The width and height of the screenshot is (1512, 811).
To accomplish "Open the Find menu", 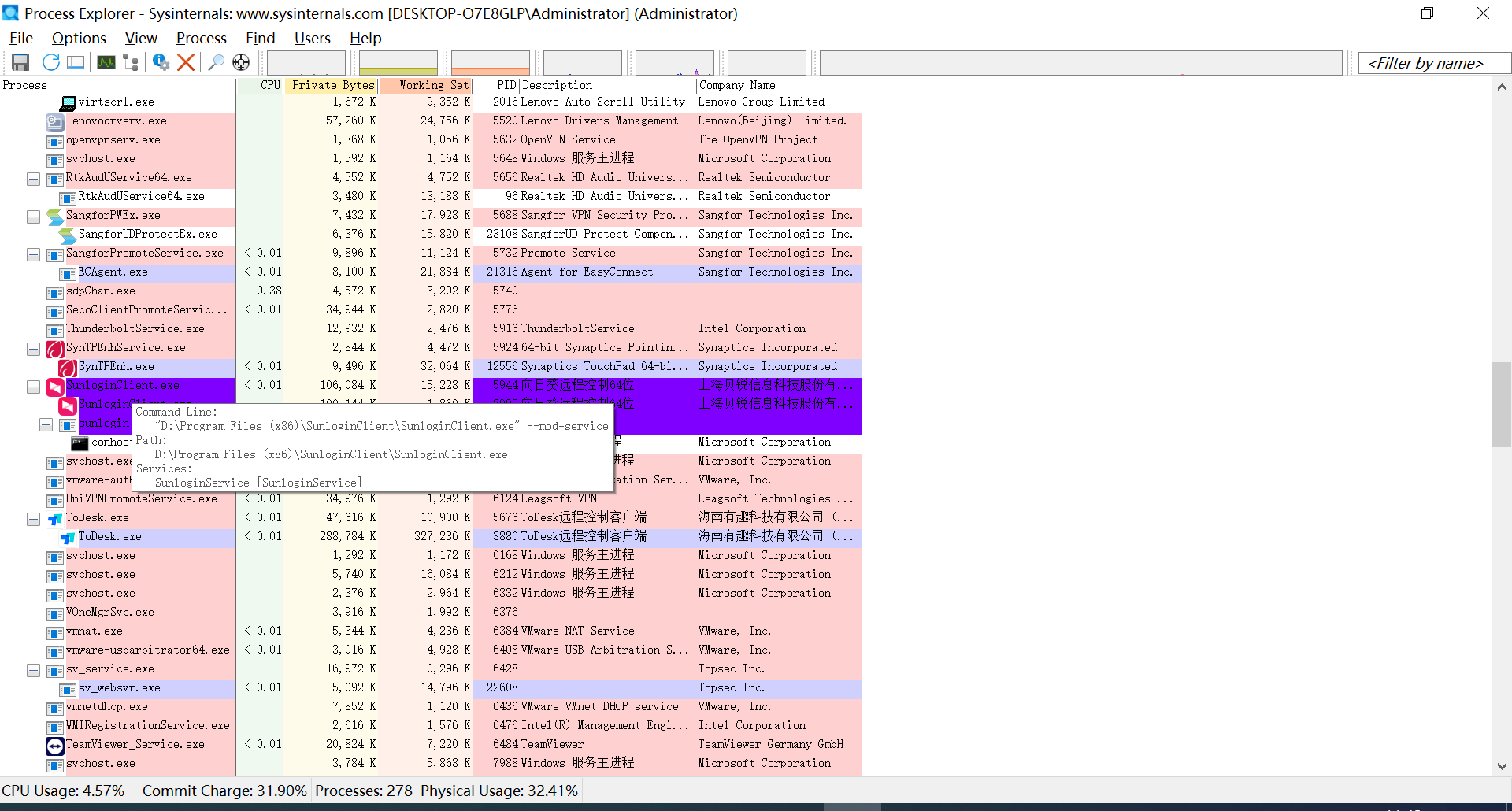I will coord(260,38).
